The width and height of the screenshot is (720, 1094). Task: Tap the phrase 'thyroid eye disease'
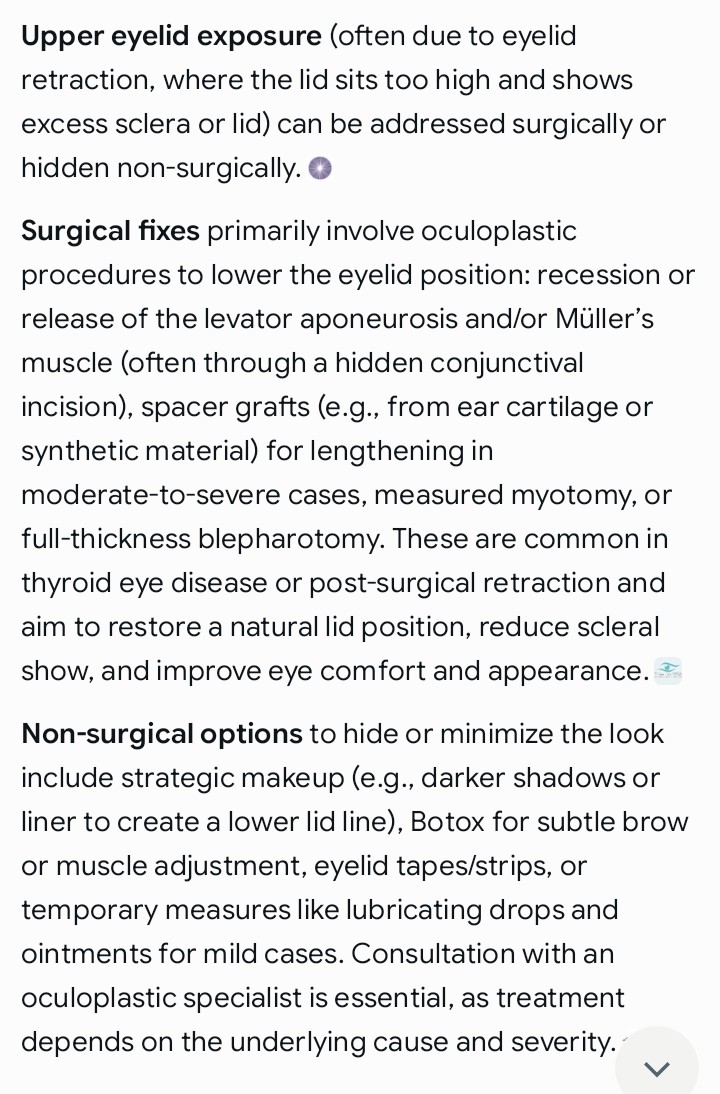coord(144,583)
